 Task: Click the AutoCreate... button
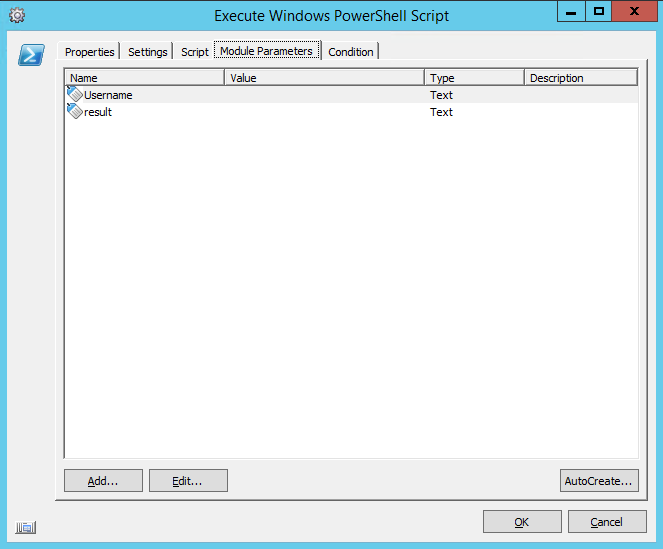(599, 480)
